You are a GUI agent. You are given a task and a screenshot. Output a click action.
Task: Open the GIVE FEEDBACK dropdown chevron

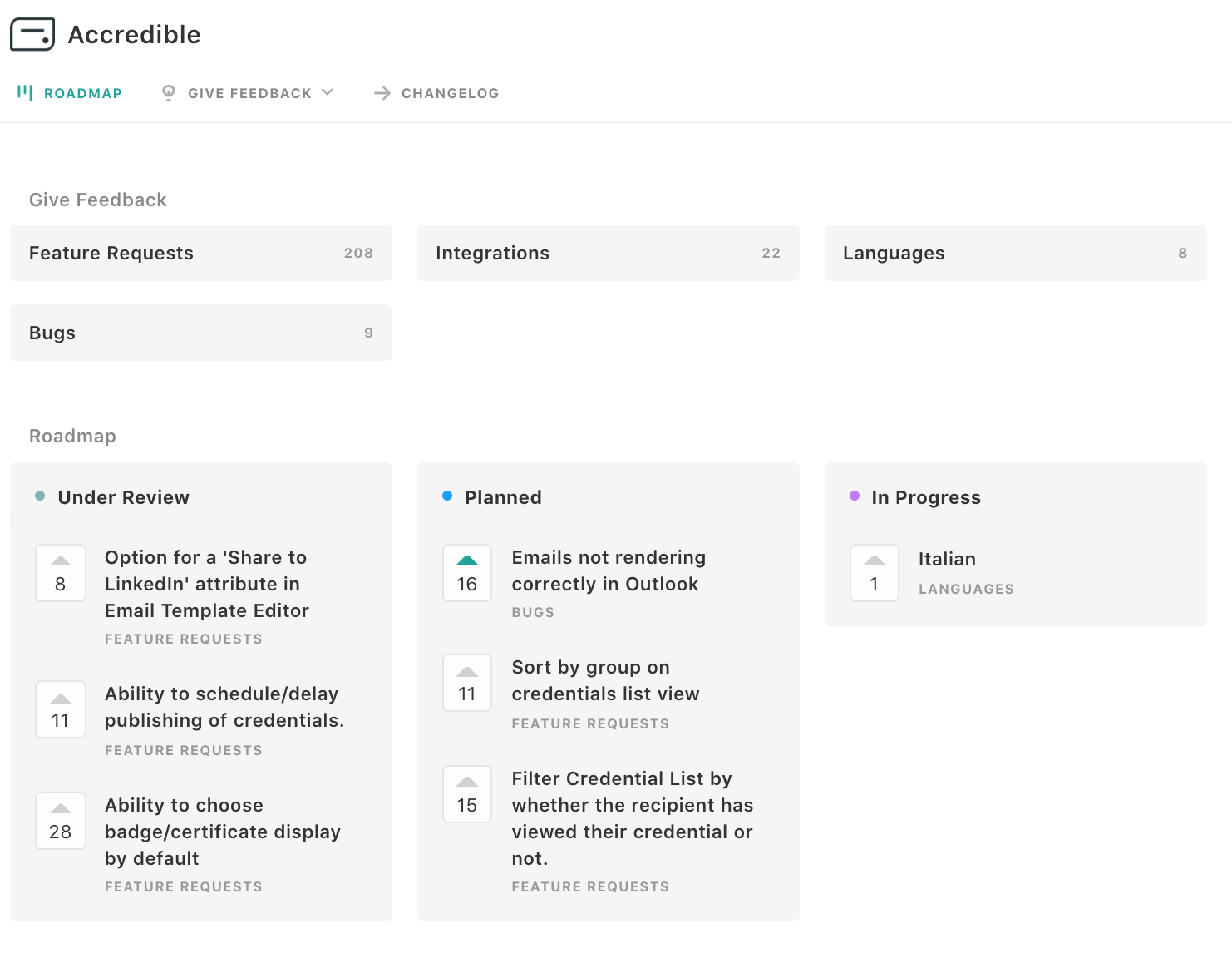tap(328, 92)
